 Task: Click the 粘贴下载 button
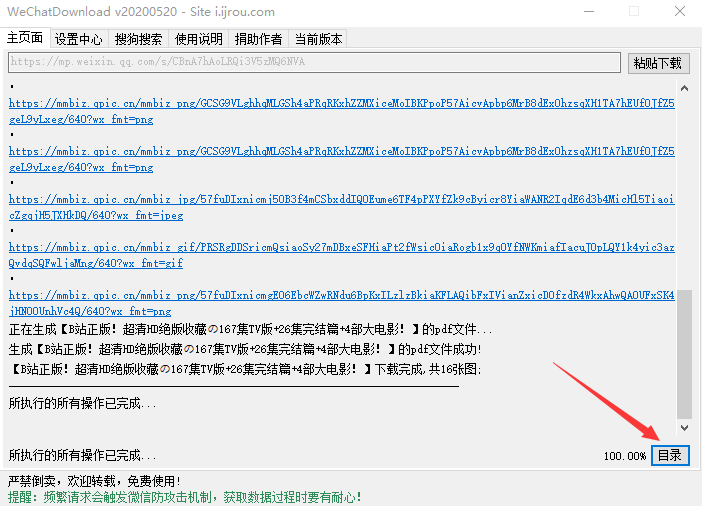tap(658, 63)
